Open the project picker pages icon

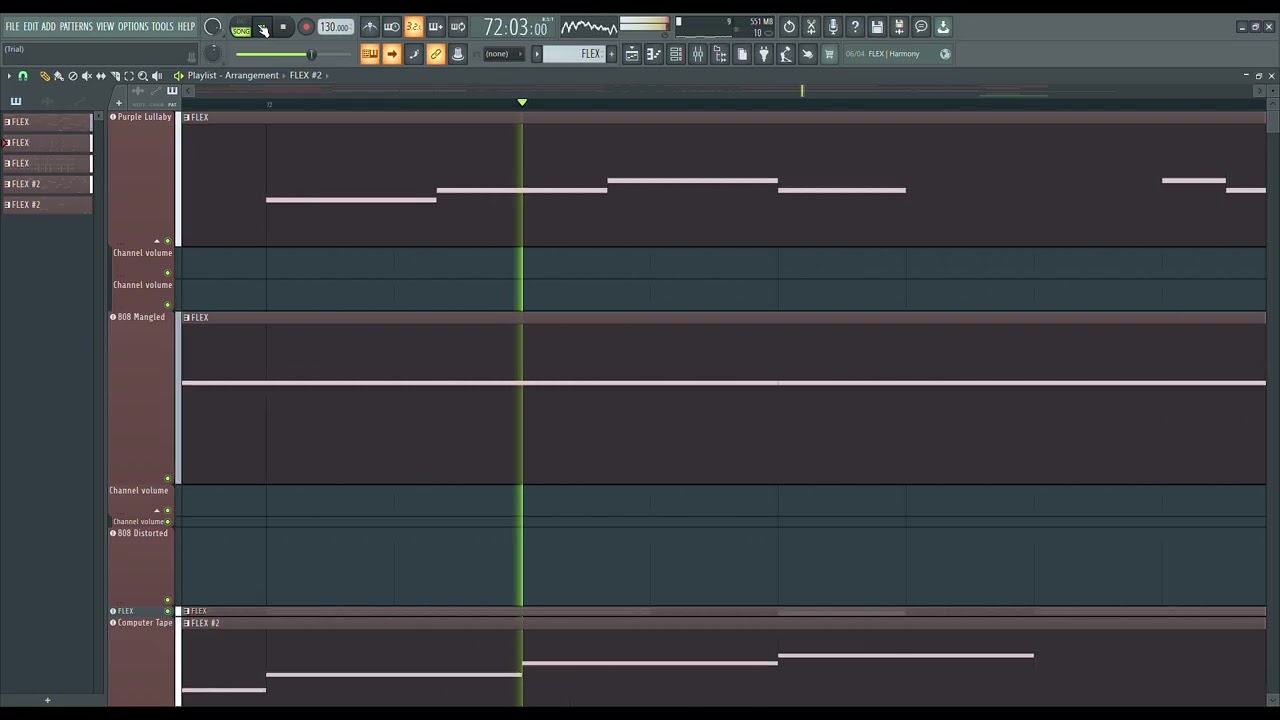pos(742,54)
